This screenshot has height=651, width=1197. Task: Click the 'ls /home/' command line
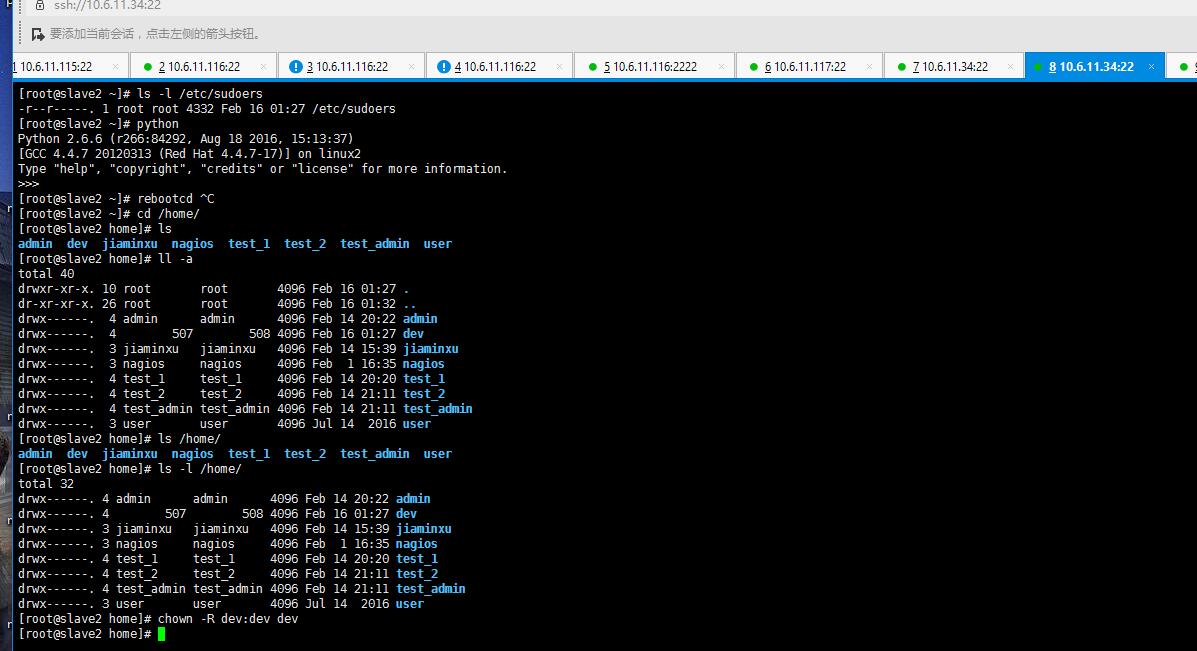click(119, 439)
